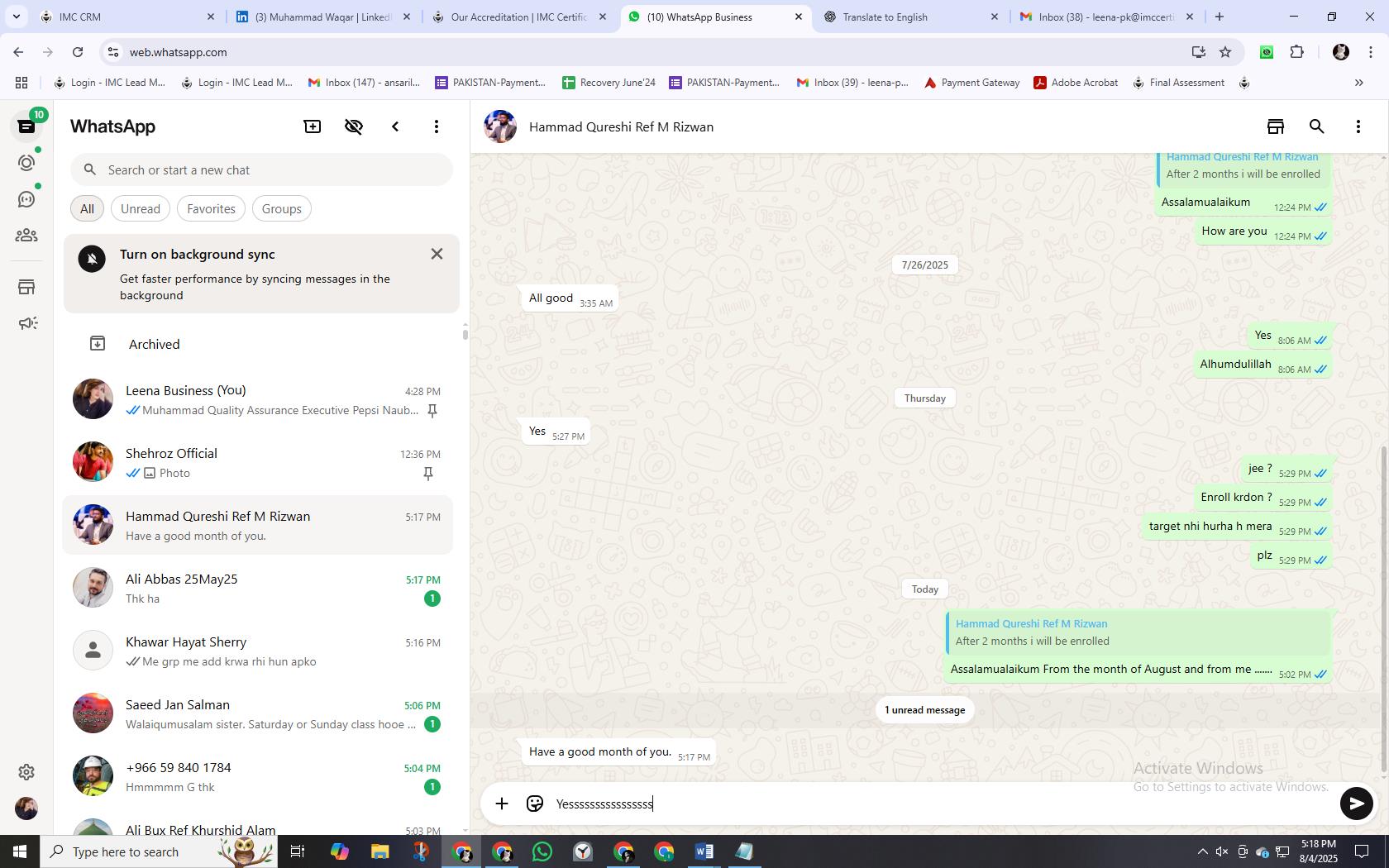This screenshot has width=1389, height=868.
Task: Go back in browser history
Action: (x=18, y=52)
